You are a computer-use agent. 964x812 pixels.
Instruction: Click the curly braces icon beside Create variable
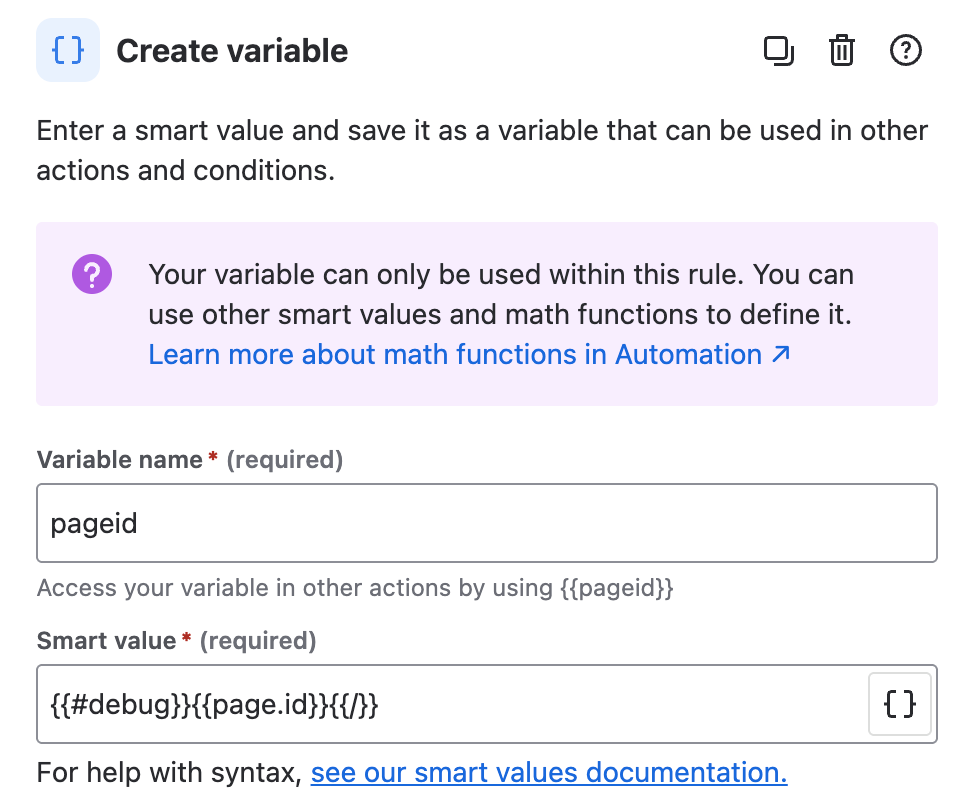coord(67,50)
